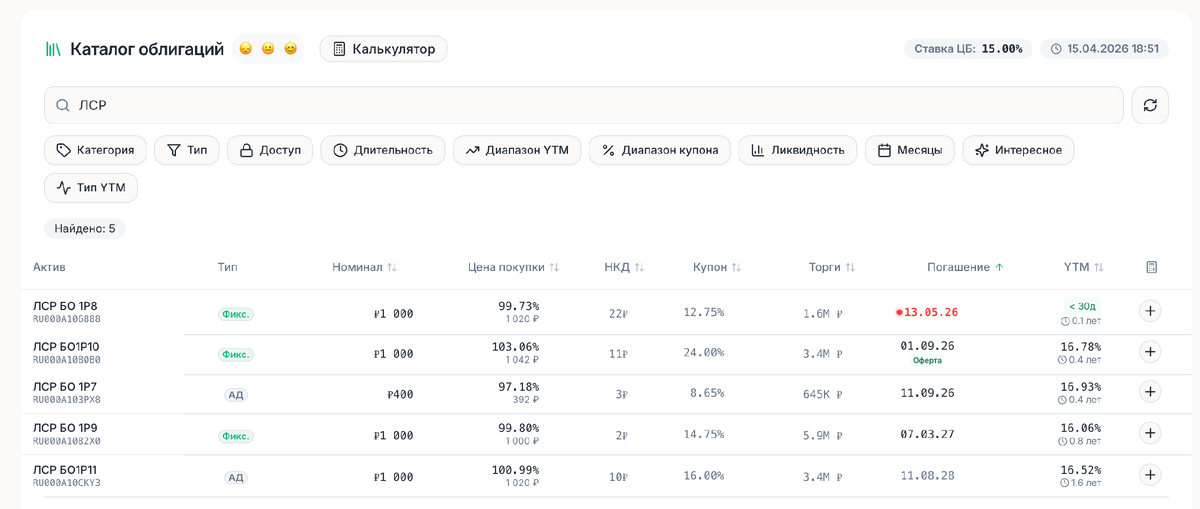Click the 22₽ accrued interest value
This screenshot has width=1200, height=509.
pos(618,313)
